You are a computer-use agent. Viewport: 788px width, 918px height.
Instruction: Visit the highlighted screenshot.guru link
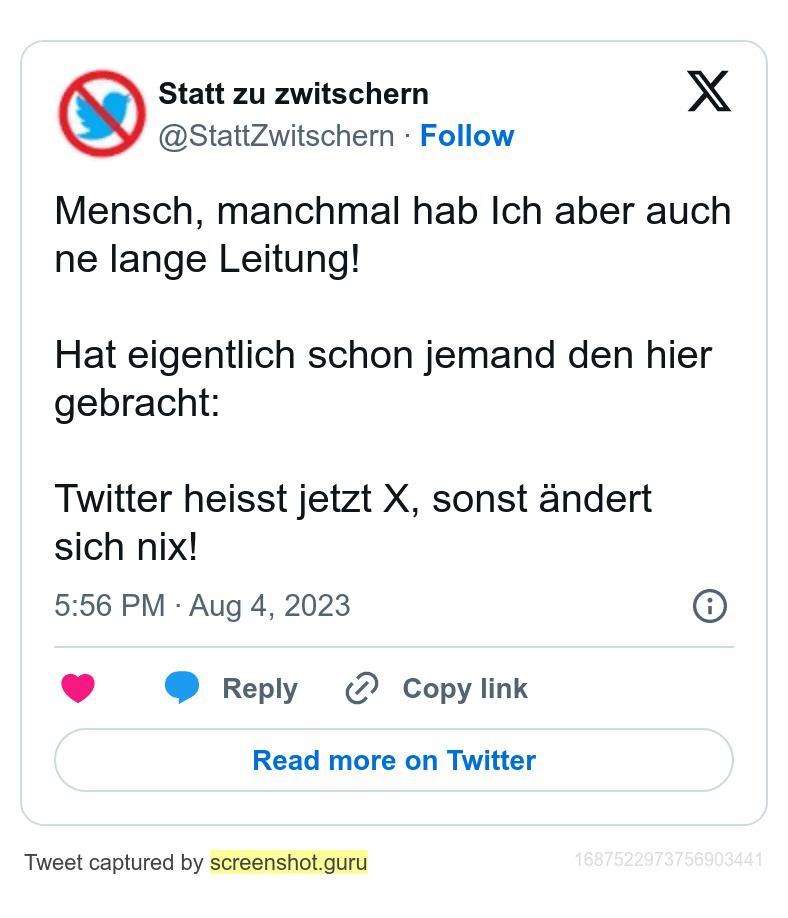click(289, 862)
